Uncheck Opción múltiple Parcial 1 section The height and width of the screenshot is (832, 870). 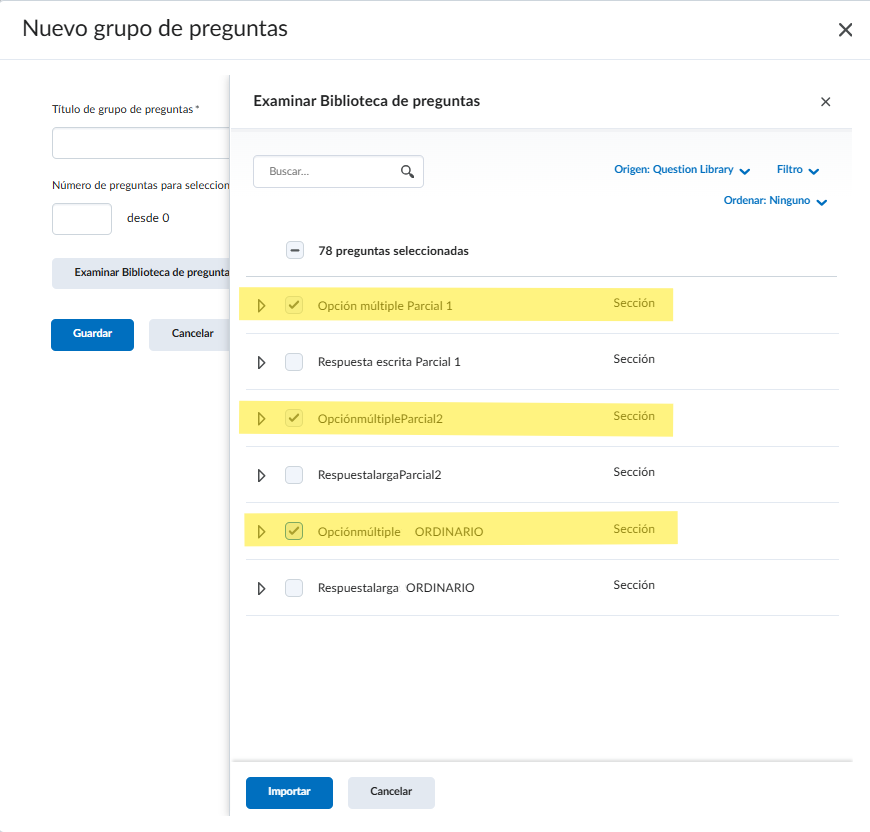pos(294,305)
